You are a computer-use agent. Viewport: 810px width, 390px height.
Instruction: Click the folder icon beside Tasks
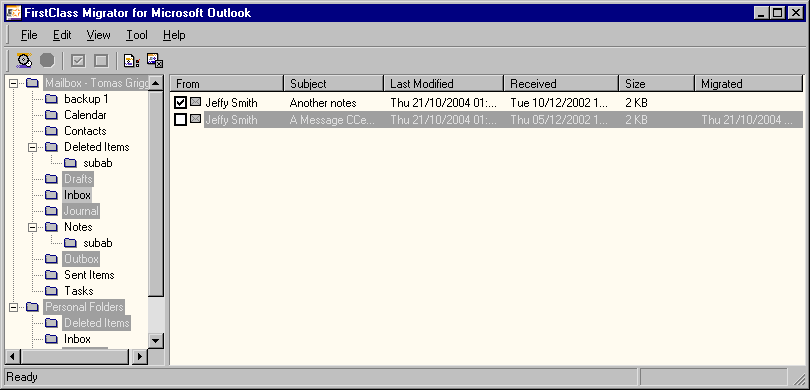[51, 291]
